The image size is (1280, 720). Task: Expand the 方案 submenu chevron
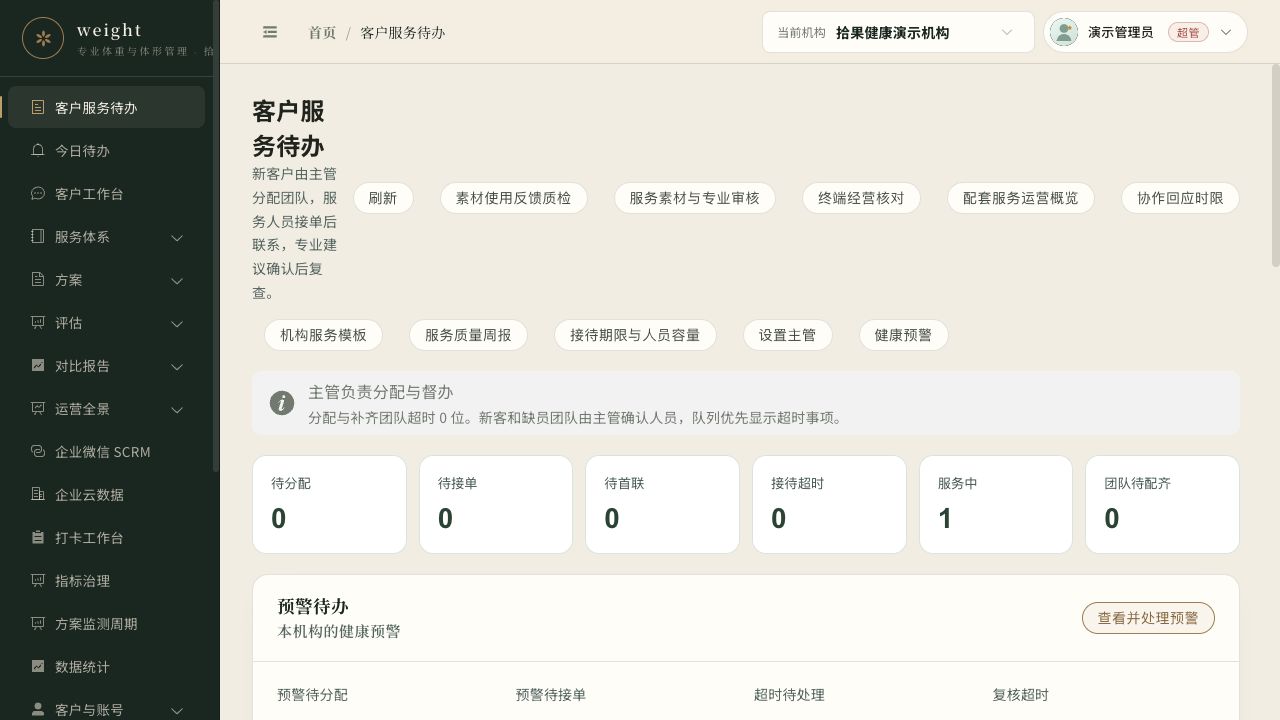click(x=177, y=280)
